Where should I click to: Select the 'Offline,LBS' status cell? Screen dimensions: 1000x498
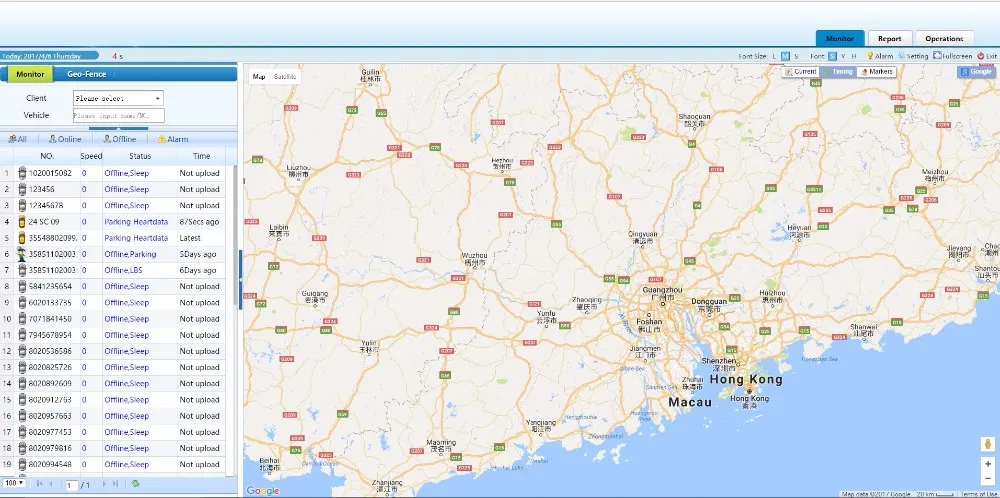tap(123, 270)
